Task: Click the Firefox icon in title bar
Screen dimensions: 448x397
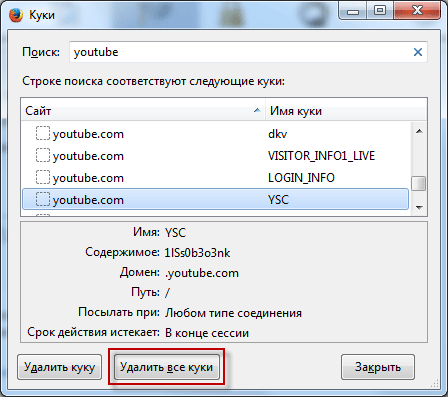Action: 16,15
